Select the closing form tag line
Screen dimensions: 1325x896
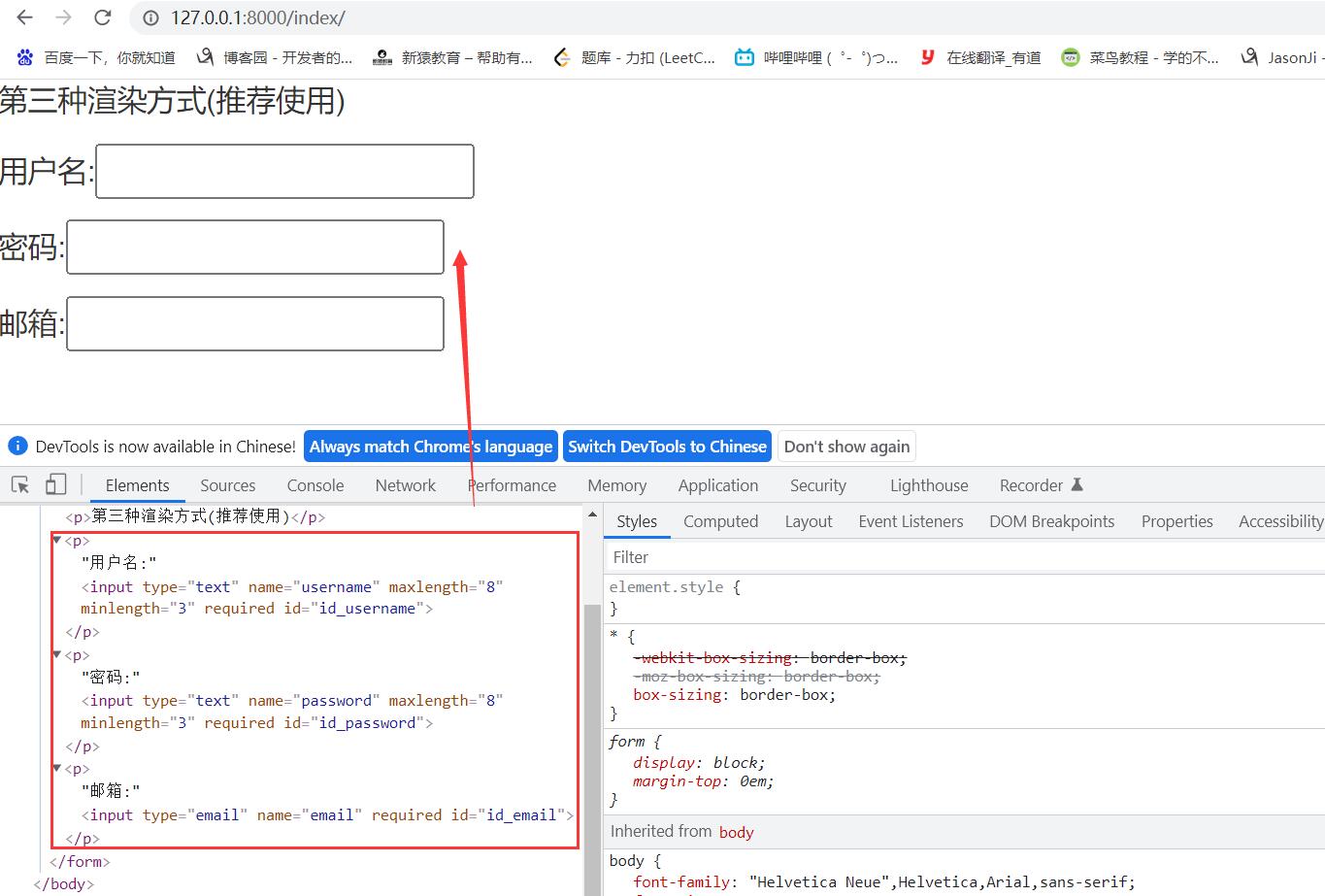click(81, 861)
